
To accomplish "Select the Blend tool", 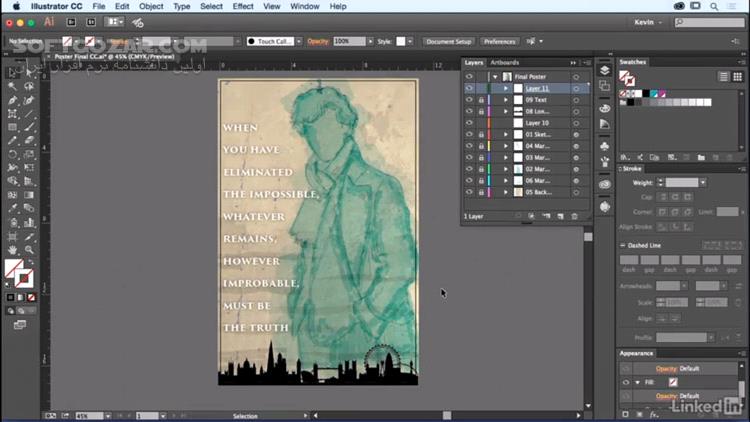I will point(29,208).
